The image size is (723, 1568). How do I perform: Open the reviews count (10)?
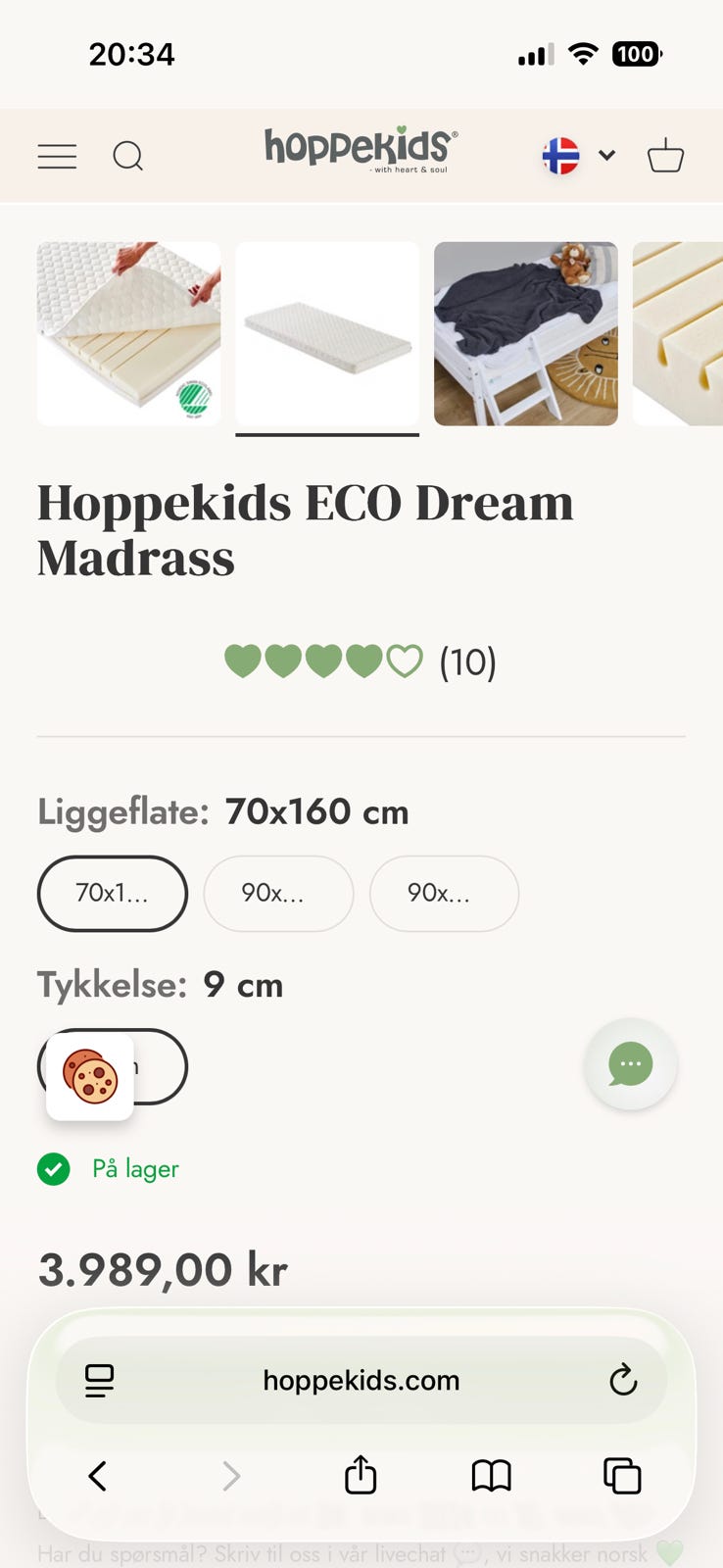click(467, 662)
